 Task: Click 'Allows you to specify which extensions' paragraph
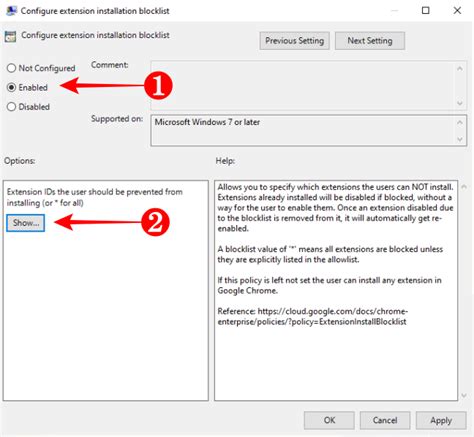[x=335, y=208]
